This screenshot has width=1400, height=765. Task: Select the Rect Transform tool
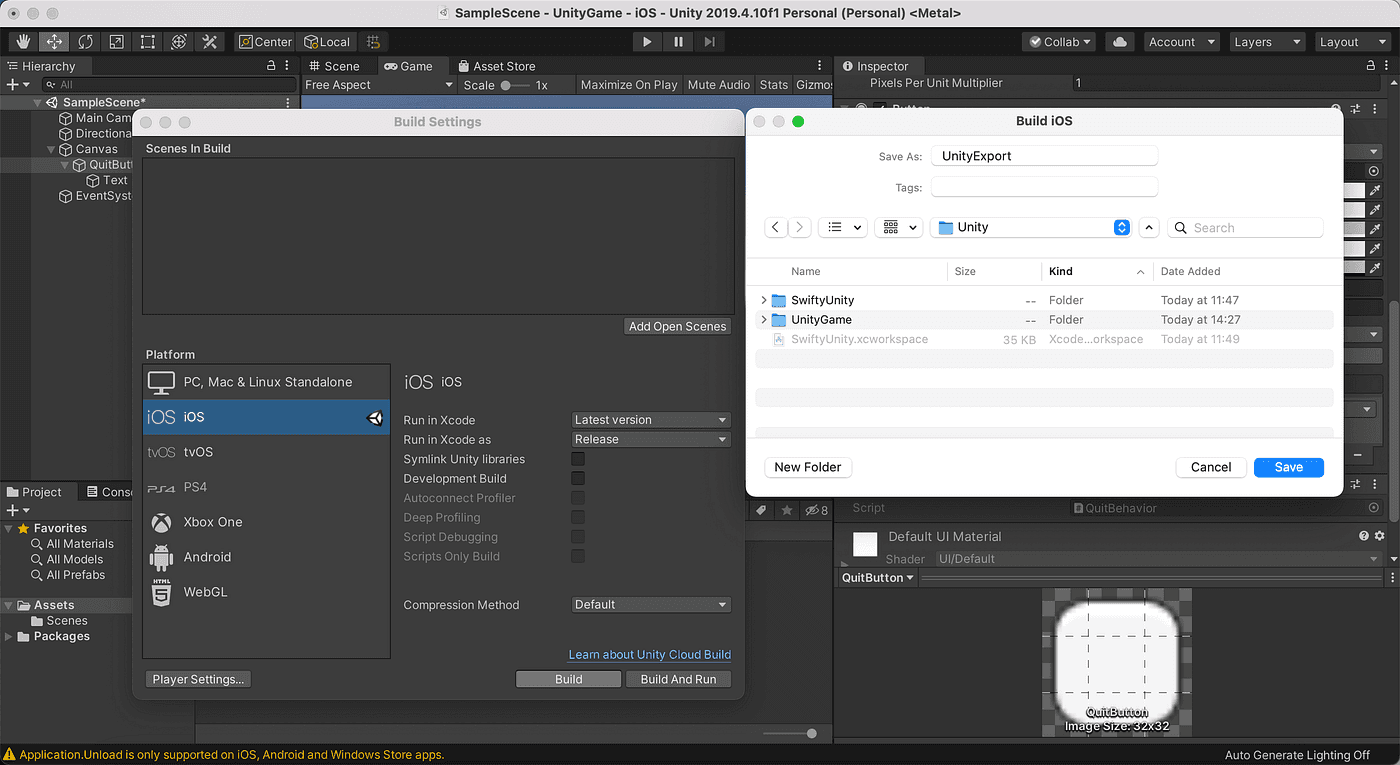click(148, 42)
